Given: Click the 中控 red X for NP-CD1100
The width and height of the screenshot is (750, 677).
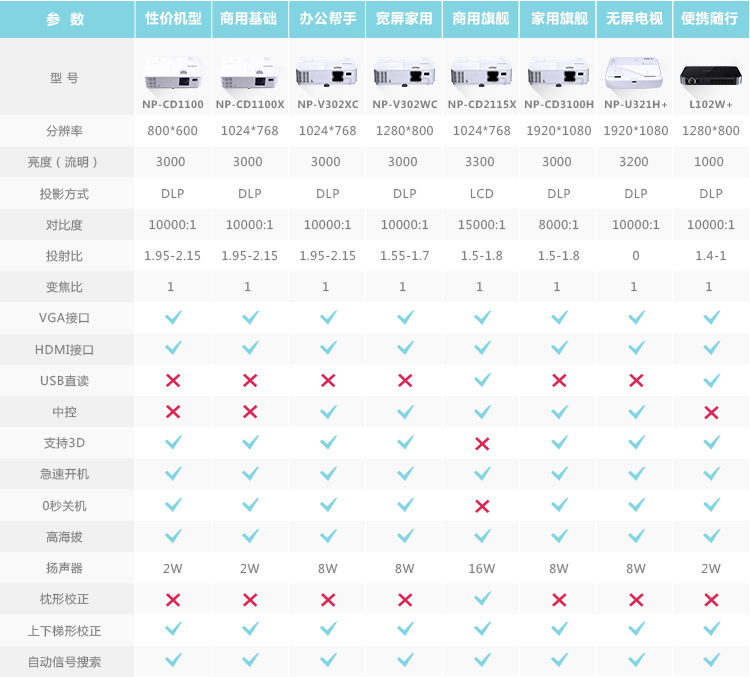Looking at the screenshot, I should pyautogui.click(x=173, y=412).
